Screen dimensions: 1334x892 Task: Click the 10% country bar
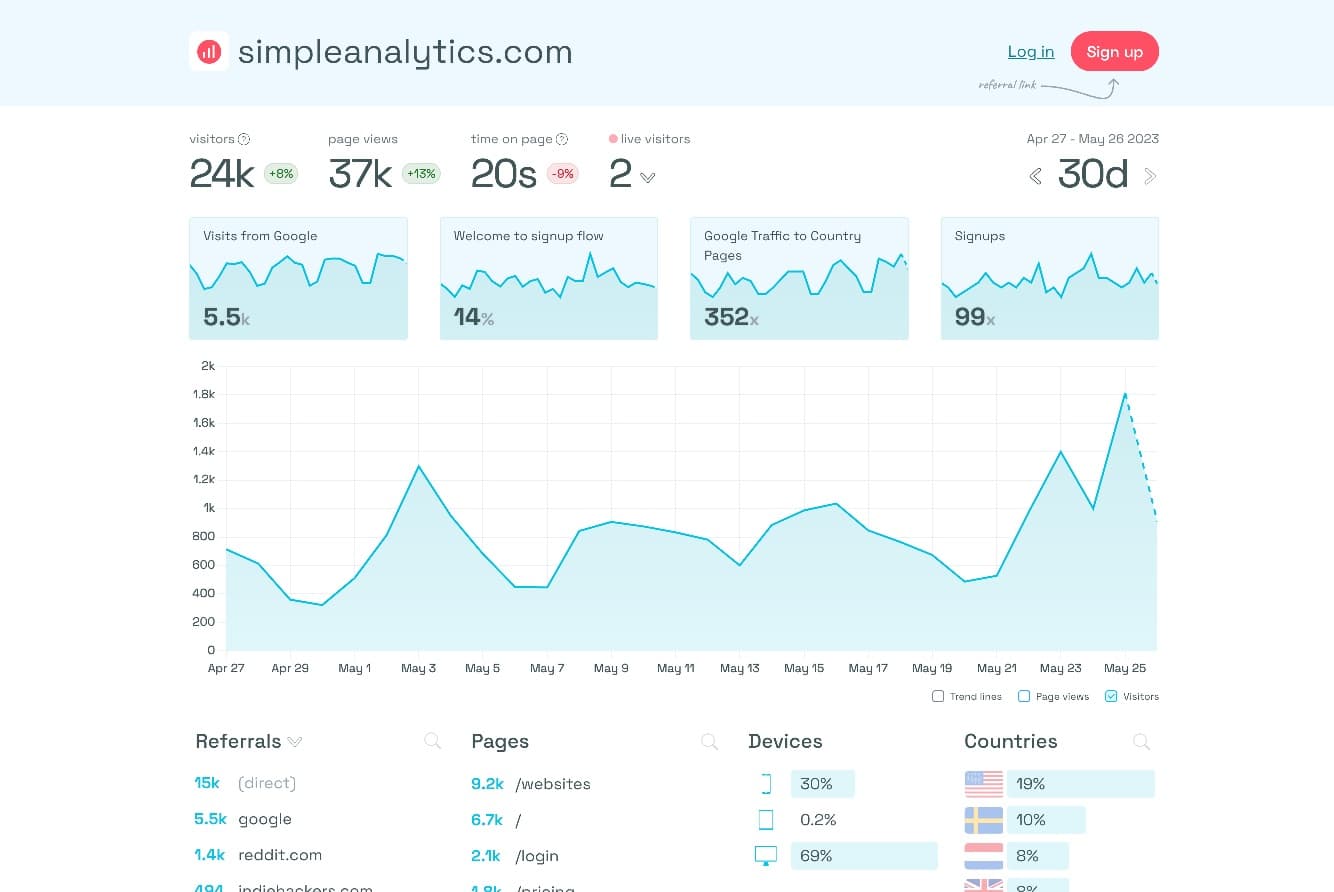click(x=1046, y=820)
